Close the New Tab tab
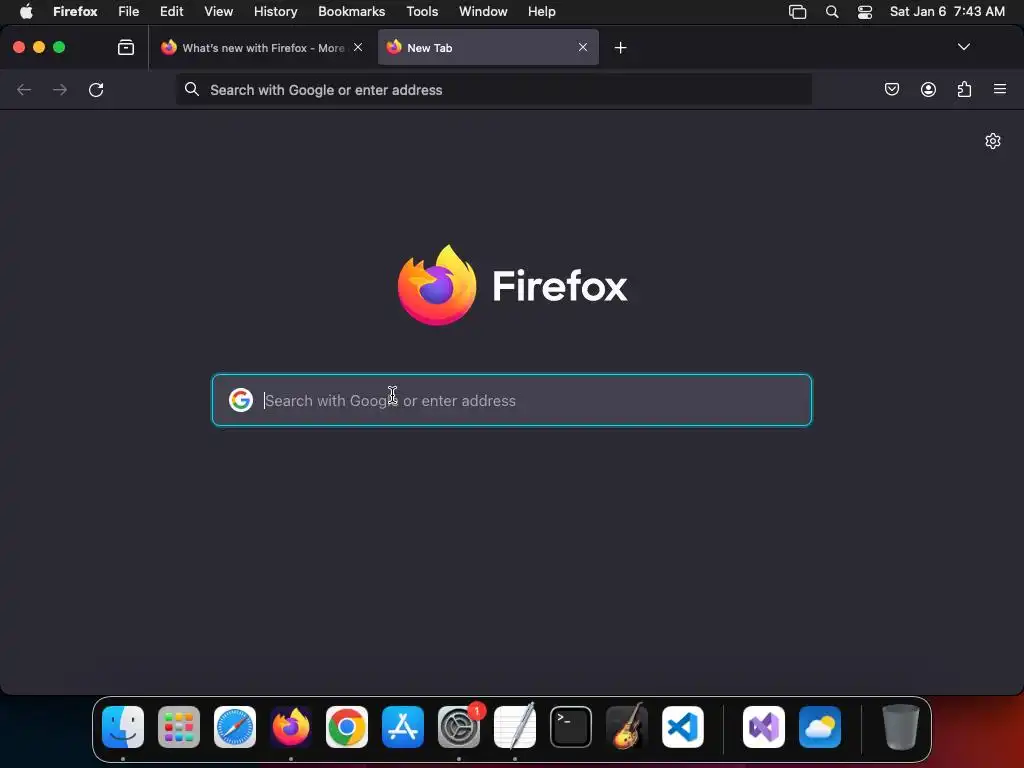The image size is (1024, 768). (x=583, y=47)
